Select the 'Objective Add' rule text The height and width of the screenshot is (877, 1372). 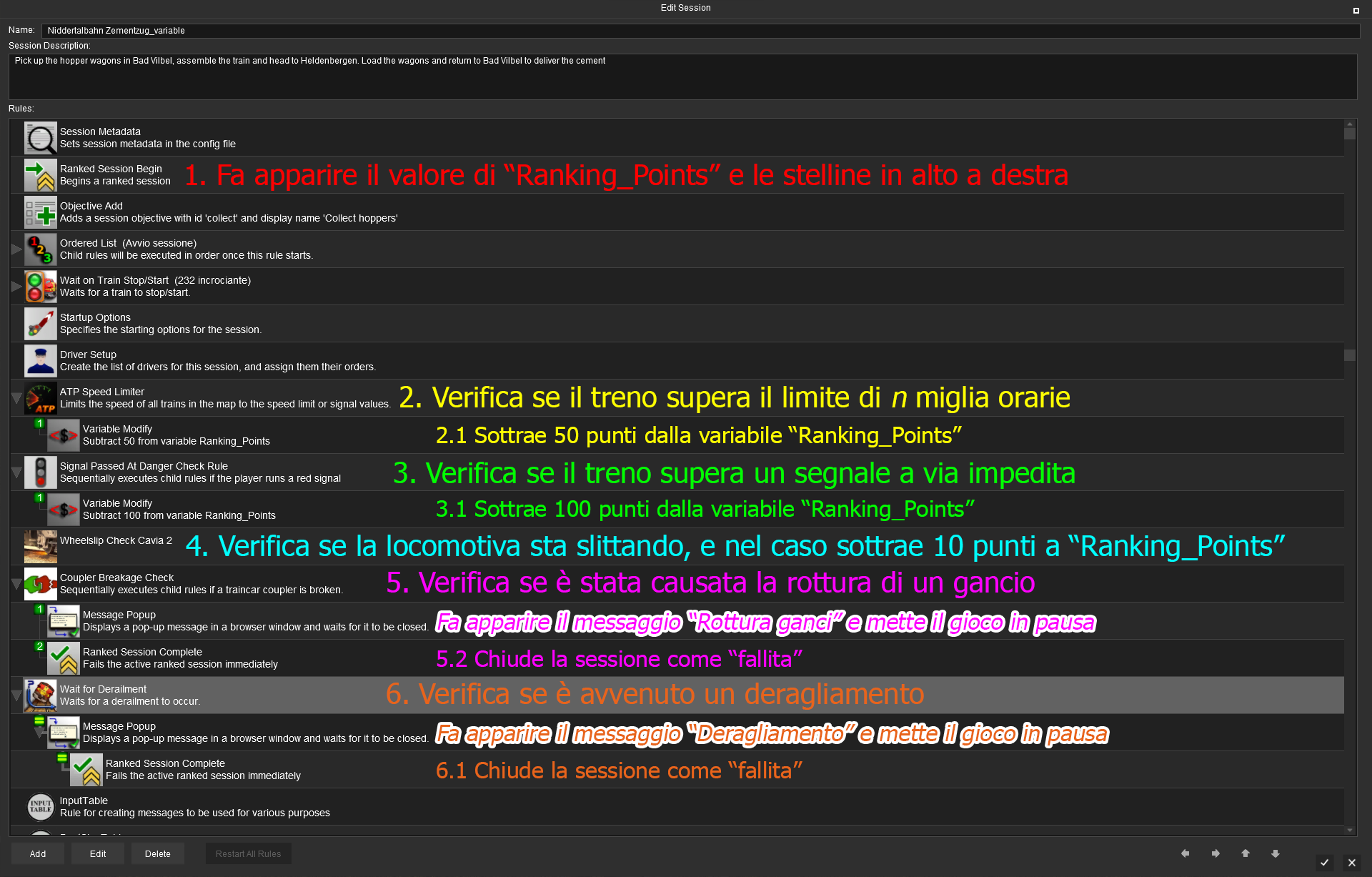tap(91, 206)
